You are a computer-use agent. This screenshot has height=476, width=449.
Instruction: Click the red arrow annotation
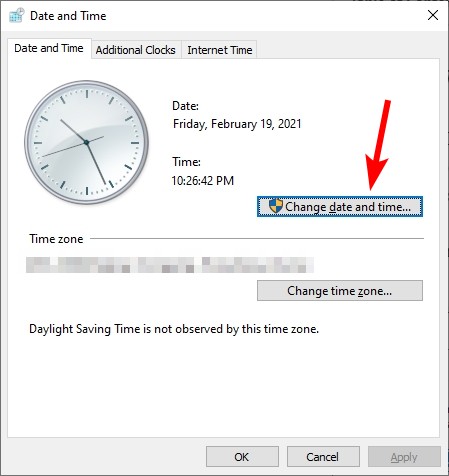click(378, 145)
